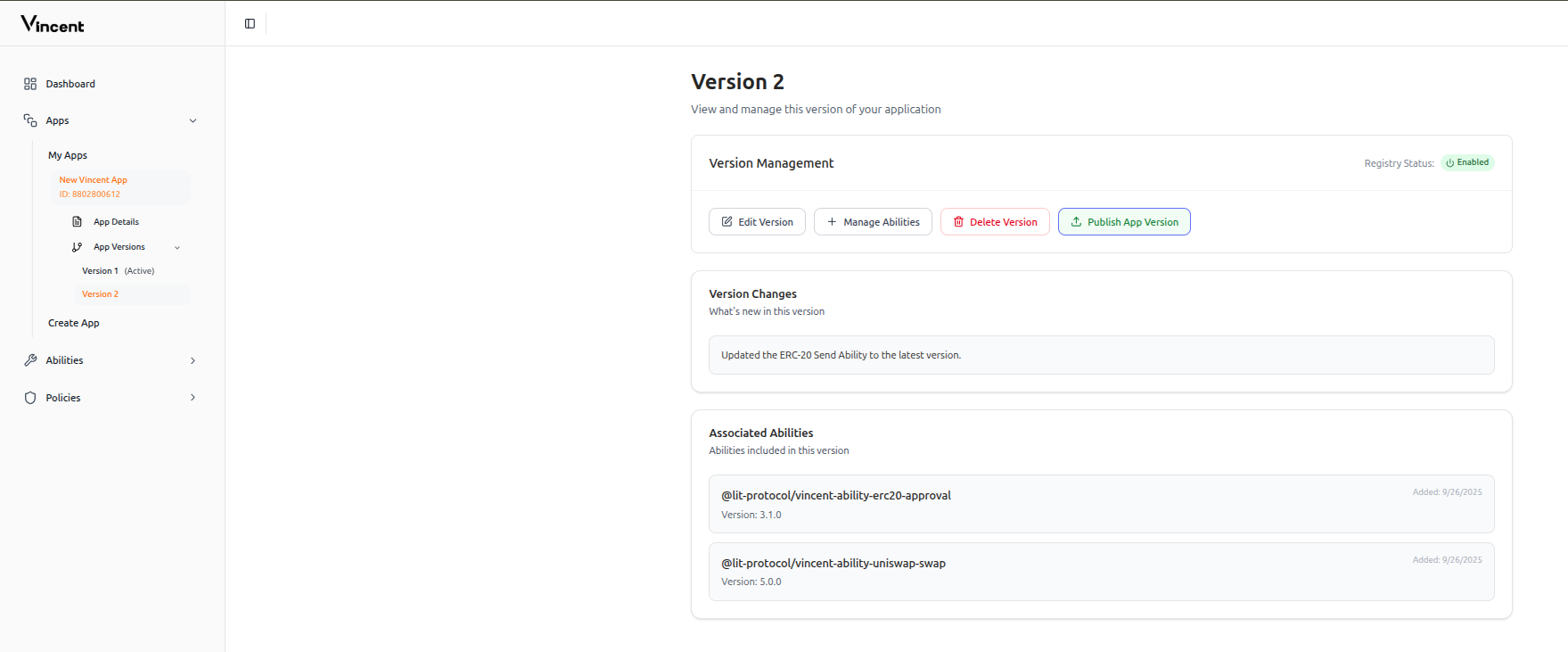Click the upload icon on Publish App Version
1568x652 pixels.
pos(1076,222)
